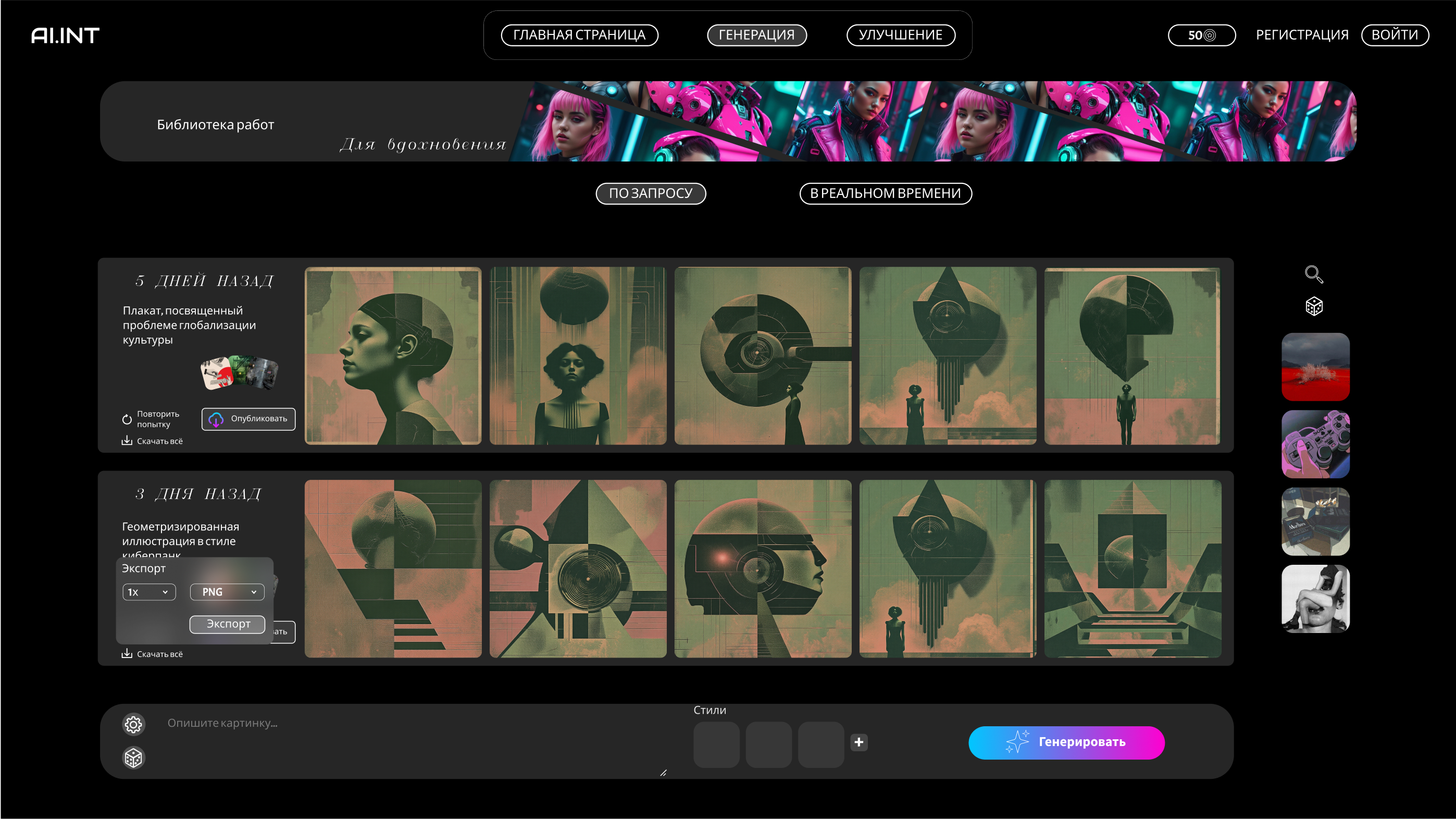Click the 'Экспорт' button in the export popup
Image resolution: width=1456 pixels, height=819 pixels.
(x=227, y=624)
